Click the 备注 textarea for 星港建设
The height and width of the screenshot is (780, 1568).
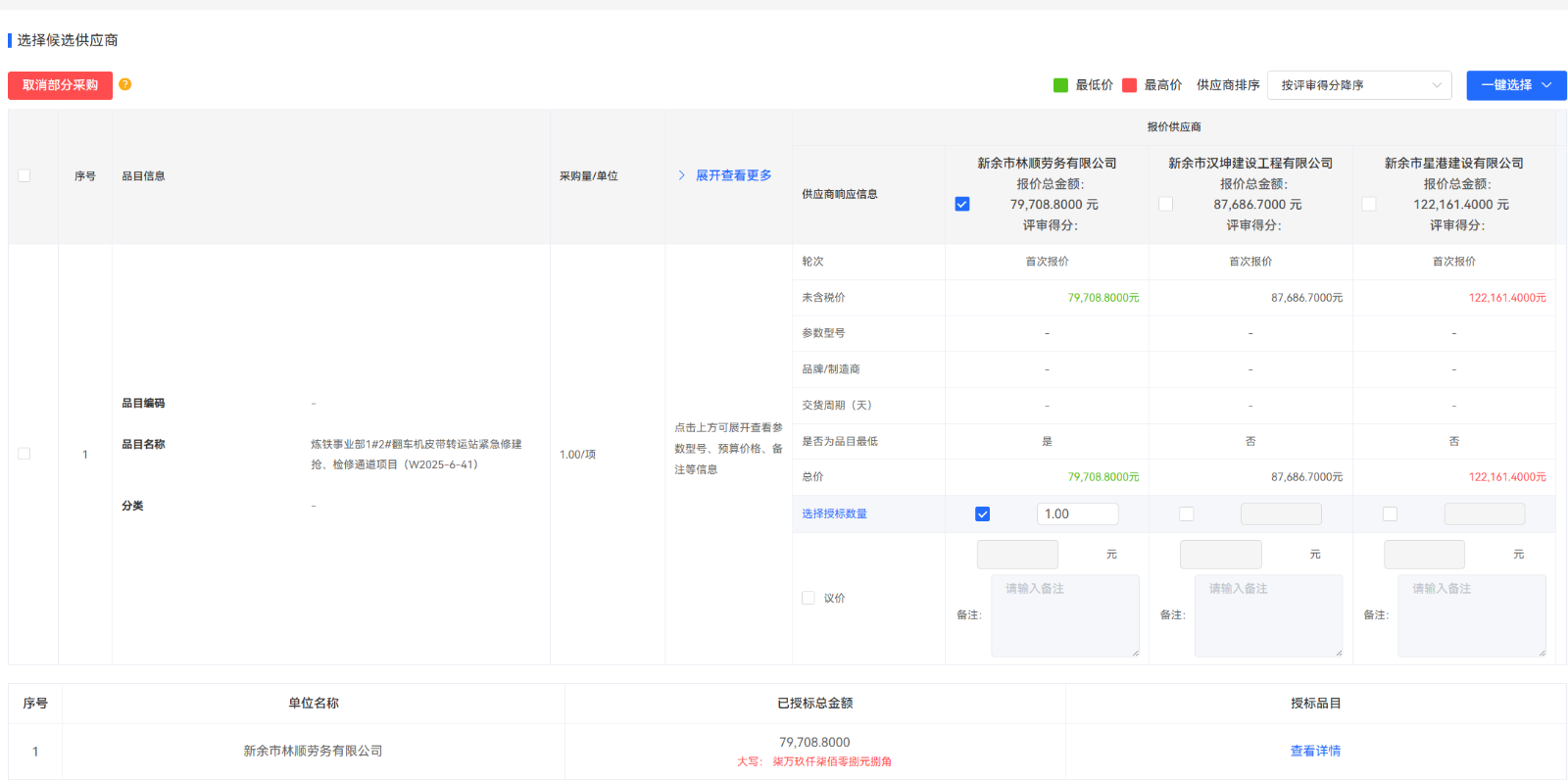tap(1472, 615)
